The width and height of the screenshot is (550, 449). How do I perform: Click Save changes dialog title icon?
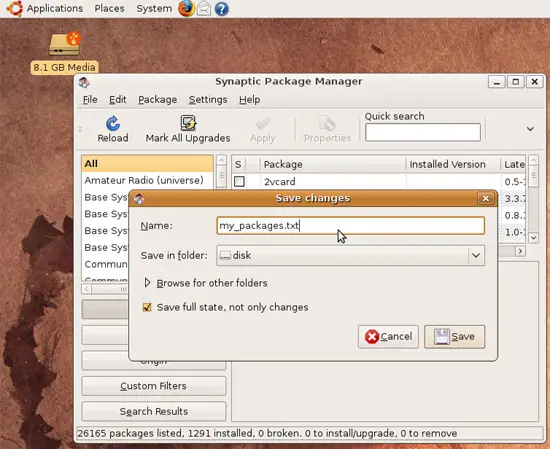coord(139,199)
